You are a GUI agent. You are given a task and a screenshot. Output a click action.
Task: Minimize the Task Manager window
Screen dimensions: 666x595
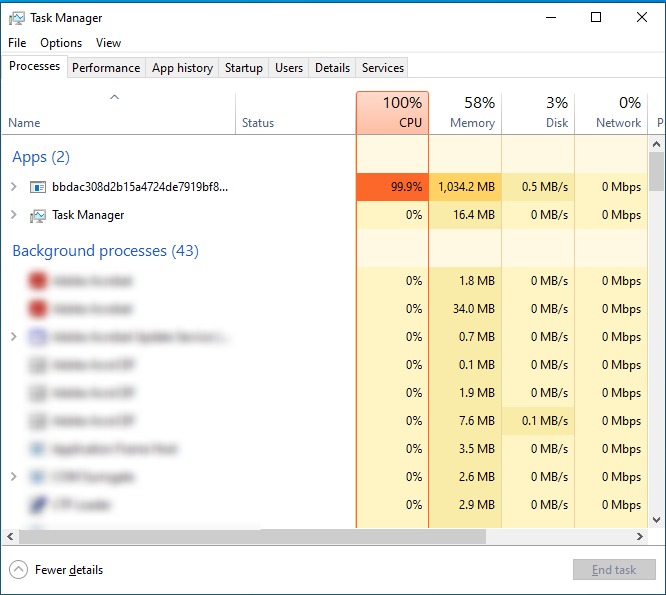pos(551,17)
